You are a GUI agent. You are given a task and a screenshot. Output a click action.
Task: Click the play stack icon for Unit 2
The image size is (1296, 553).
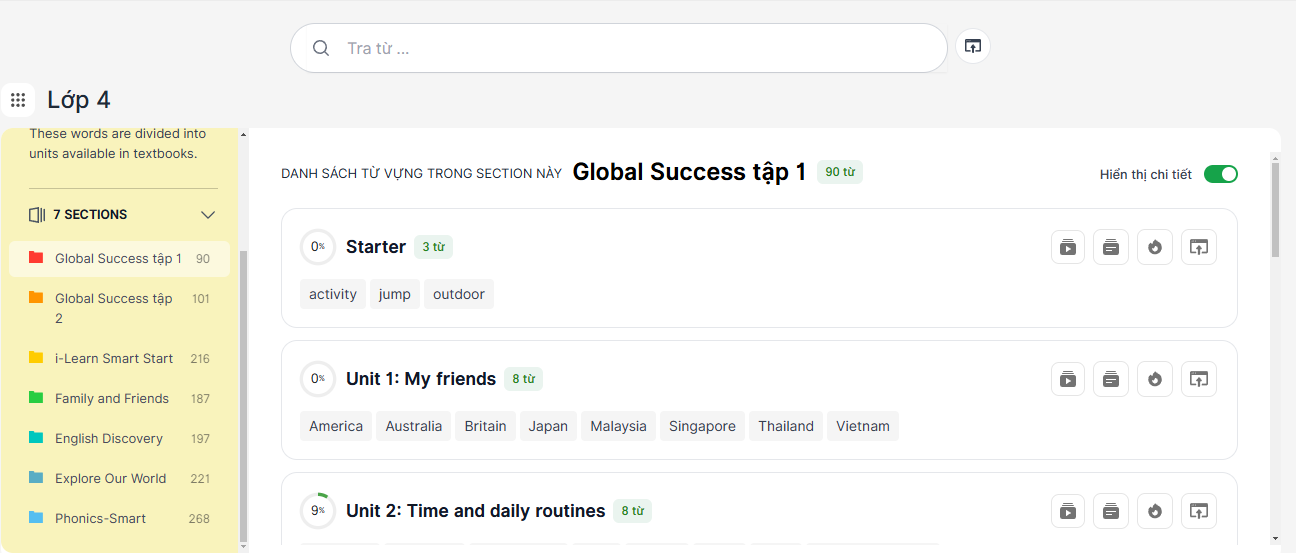coord(1068,511)
